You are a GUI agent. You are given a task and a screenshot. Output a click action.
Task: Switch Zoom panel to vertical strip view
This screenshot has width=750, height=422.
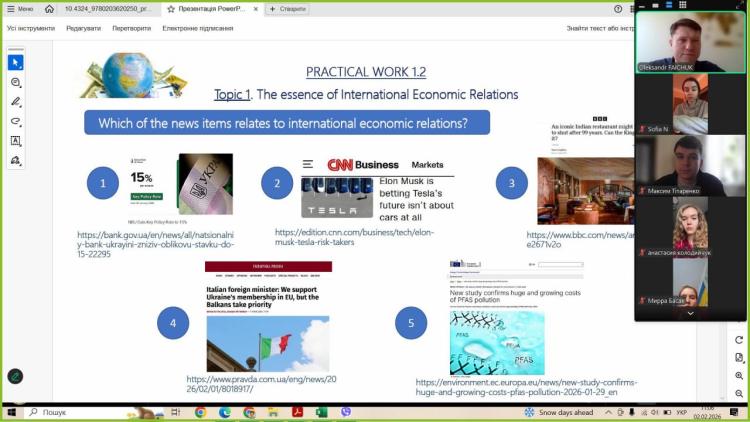click(x=669, y=5)
